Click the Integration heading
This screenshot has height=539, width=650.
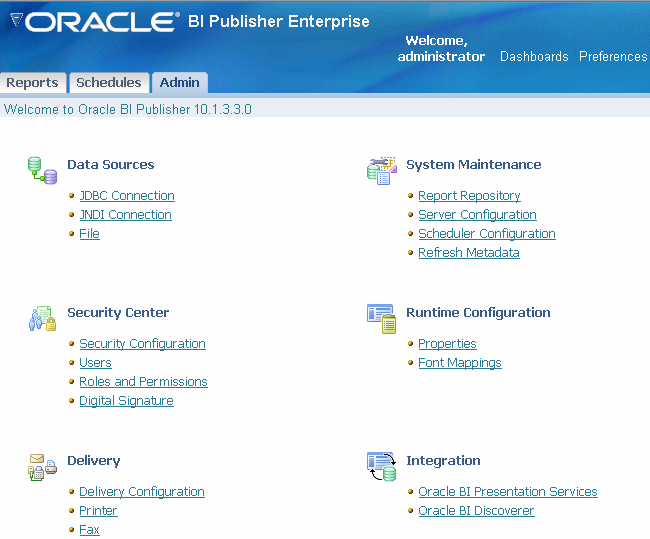coord(443,461)
